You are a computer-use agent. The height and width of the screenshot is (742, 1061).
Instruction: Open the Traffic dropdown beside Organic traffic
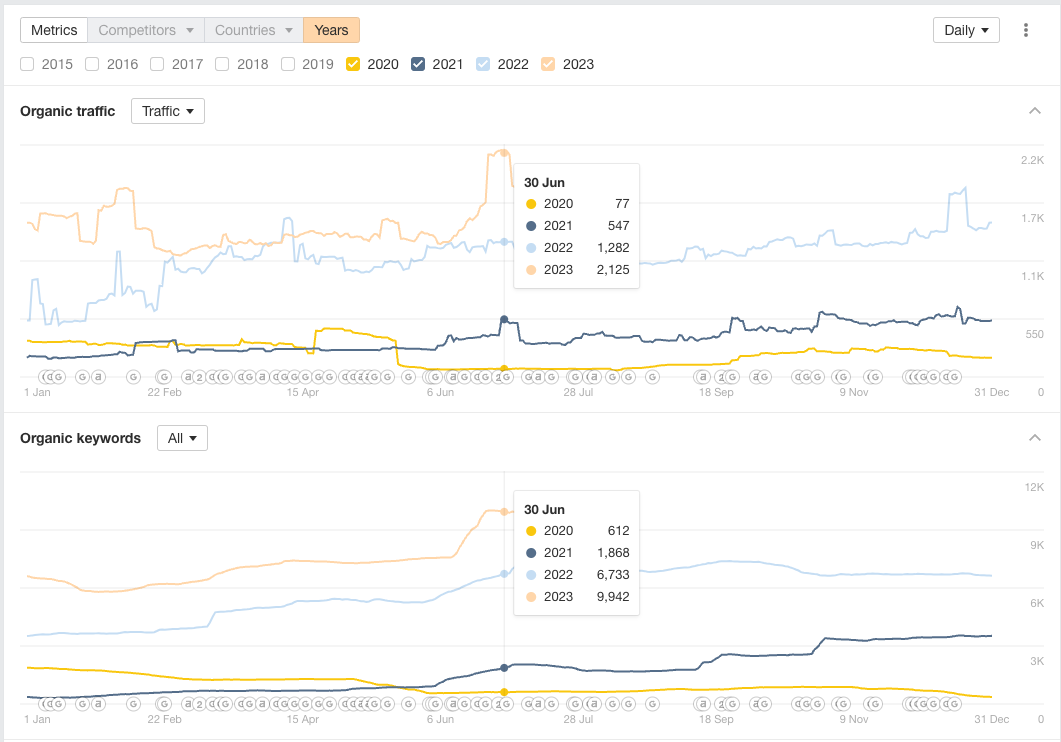click(168, 111)
